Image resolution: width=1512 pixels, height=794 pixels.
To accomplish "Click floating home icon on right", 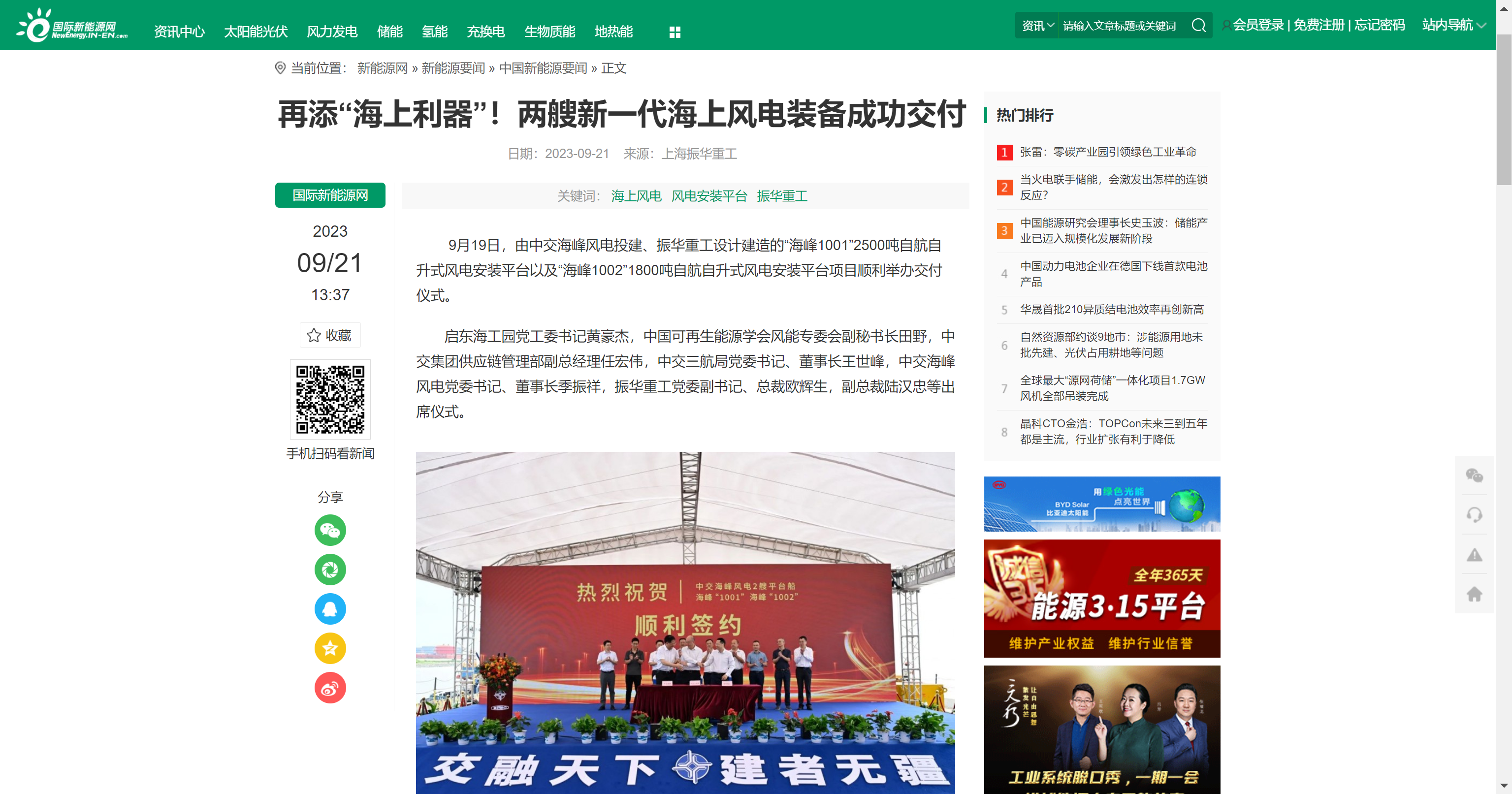I will coord(1474,594).
